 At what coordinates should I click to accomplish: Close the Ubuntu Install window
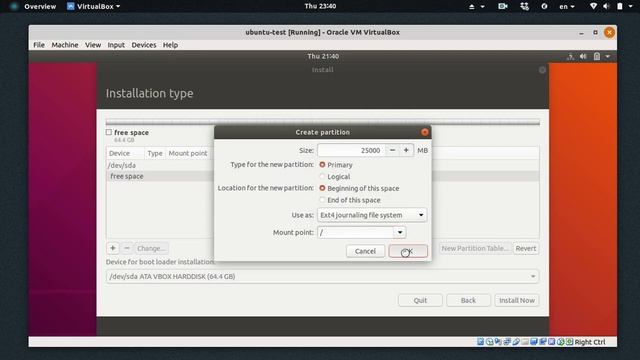[542, 70]
